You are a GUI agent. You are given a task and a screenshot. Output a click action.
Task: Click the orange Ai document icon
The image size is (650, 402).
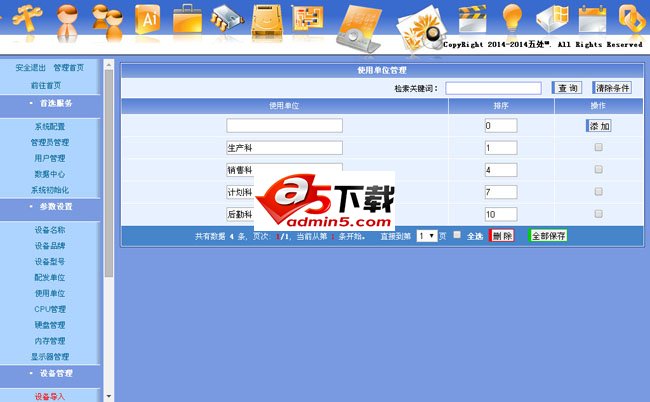pos(148,19)
